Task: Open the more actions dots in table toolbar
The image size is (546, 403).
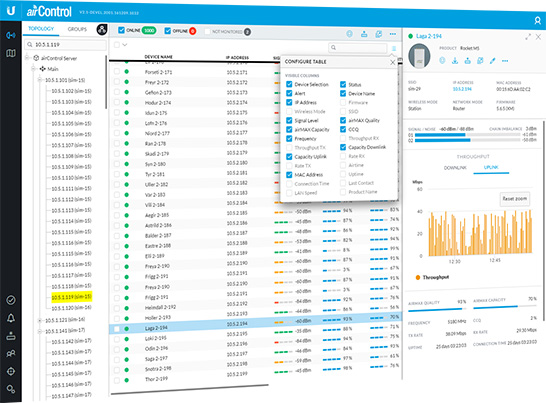Action: coord(393,34)
